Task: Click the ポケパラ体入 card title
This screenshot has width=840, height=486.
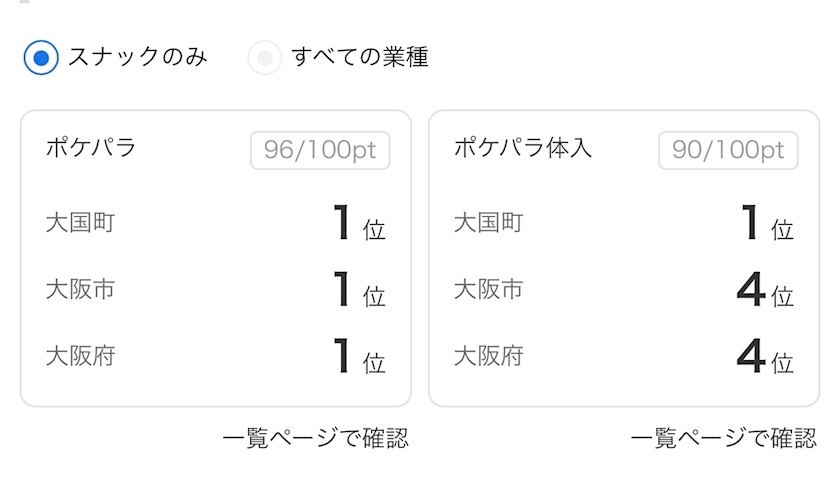Action: (523, 147)
